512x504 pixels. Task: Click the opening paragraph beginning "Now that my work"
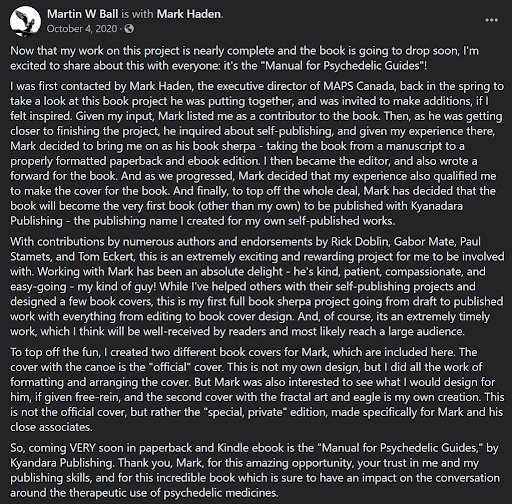(x=244, y=58)
